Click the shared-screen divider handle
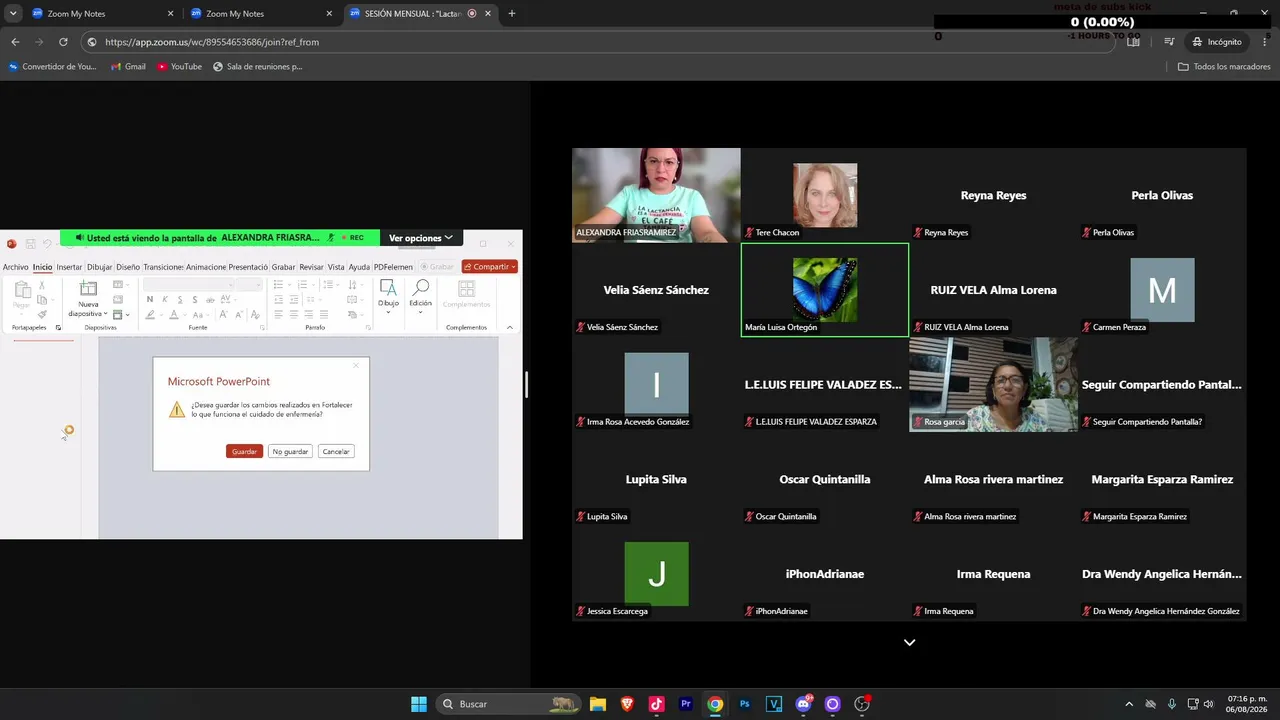This screenshot has height=720, width=1280. pos(526,384)
